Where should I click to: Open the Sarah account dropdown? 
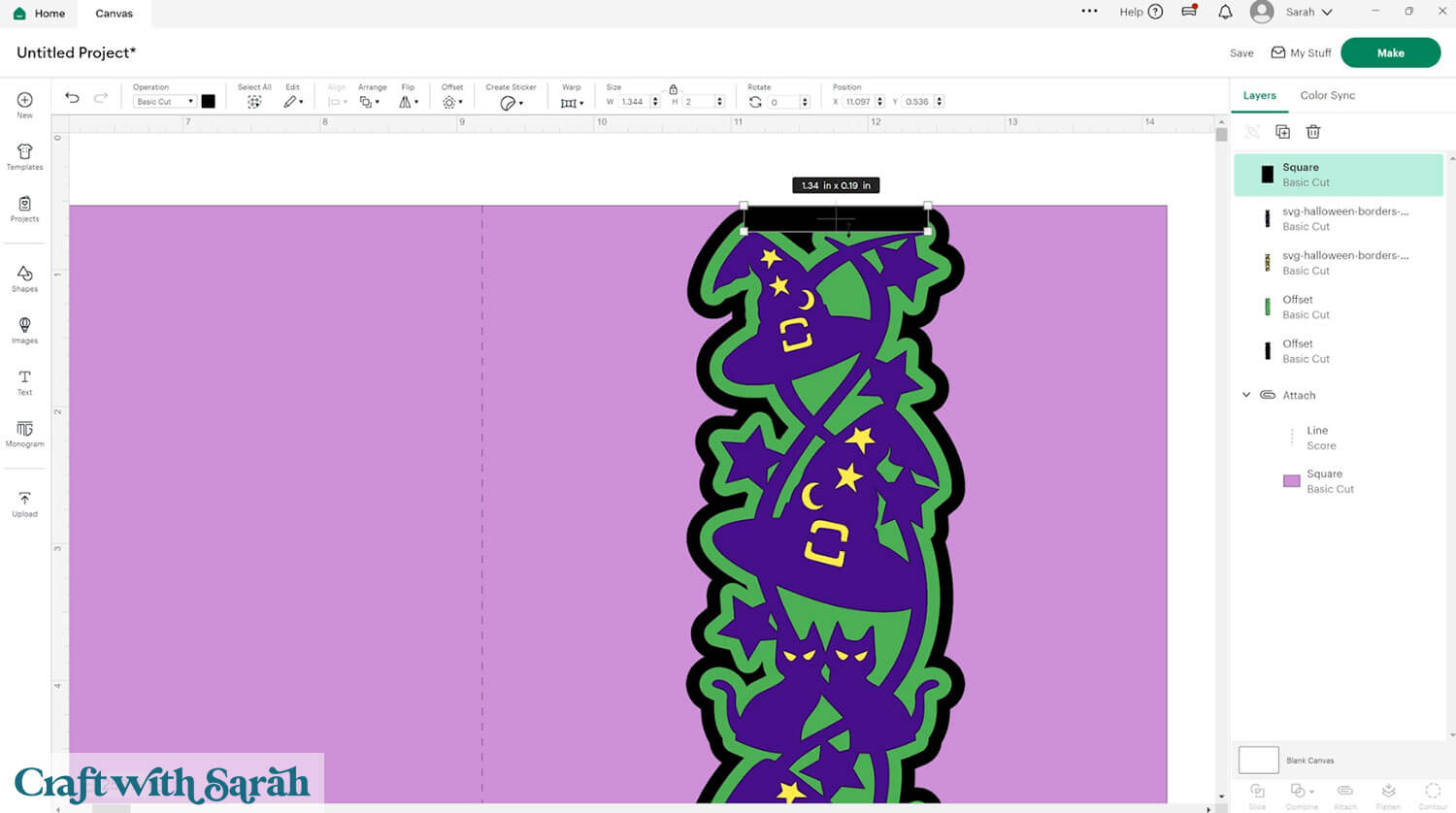point(1307,12)
